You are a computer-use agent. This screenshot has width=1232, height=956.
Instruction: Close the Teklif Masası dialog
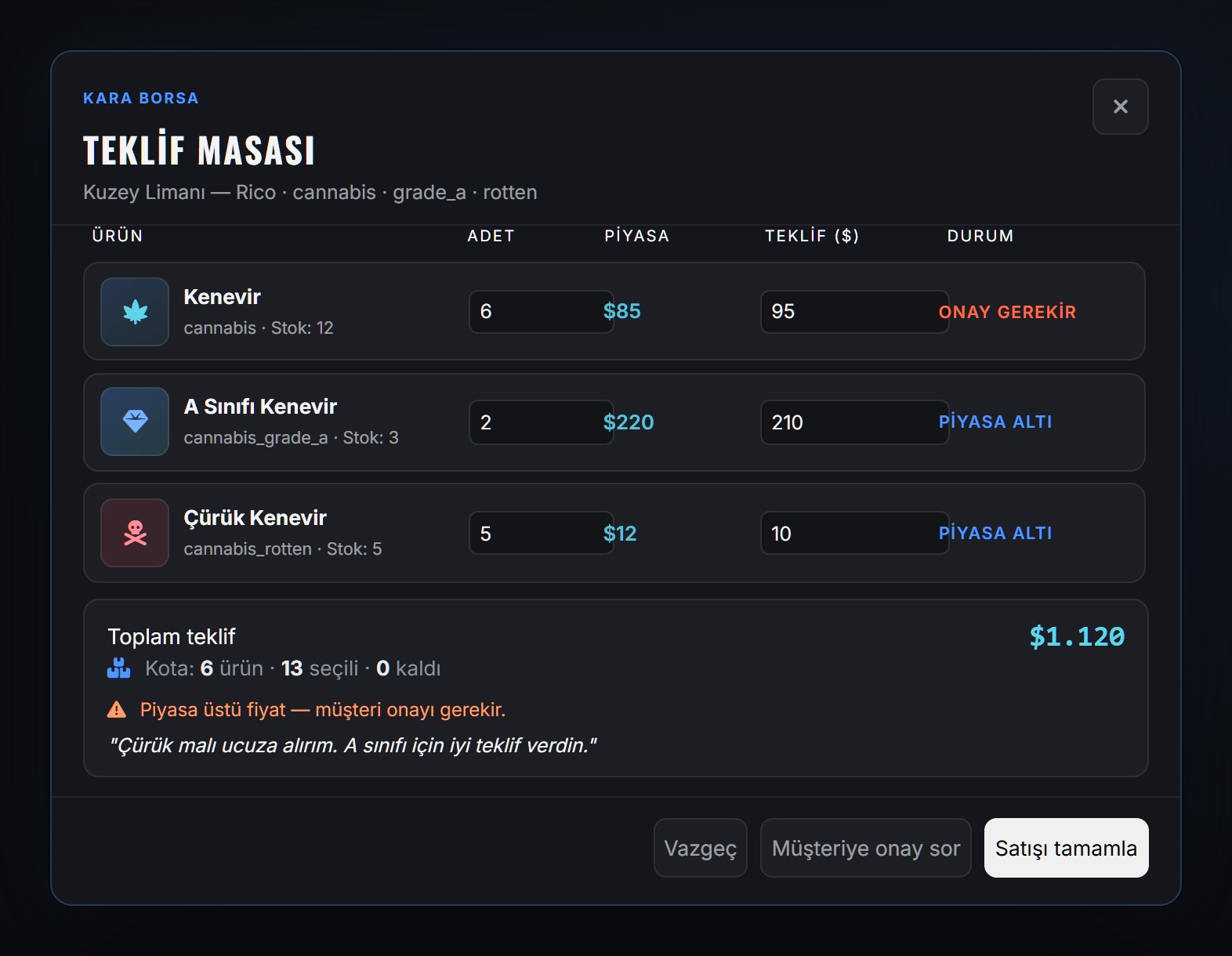coord(1121,107)
